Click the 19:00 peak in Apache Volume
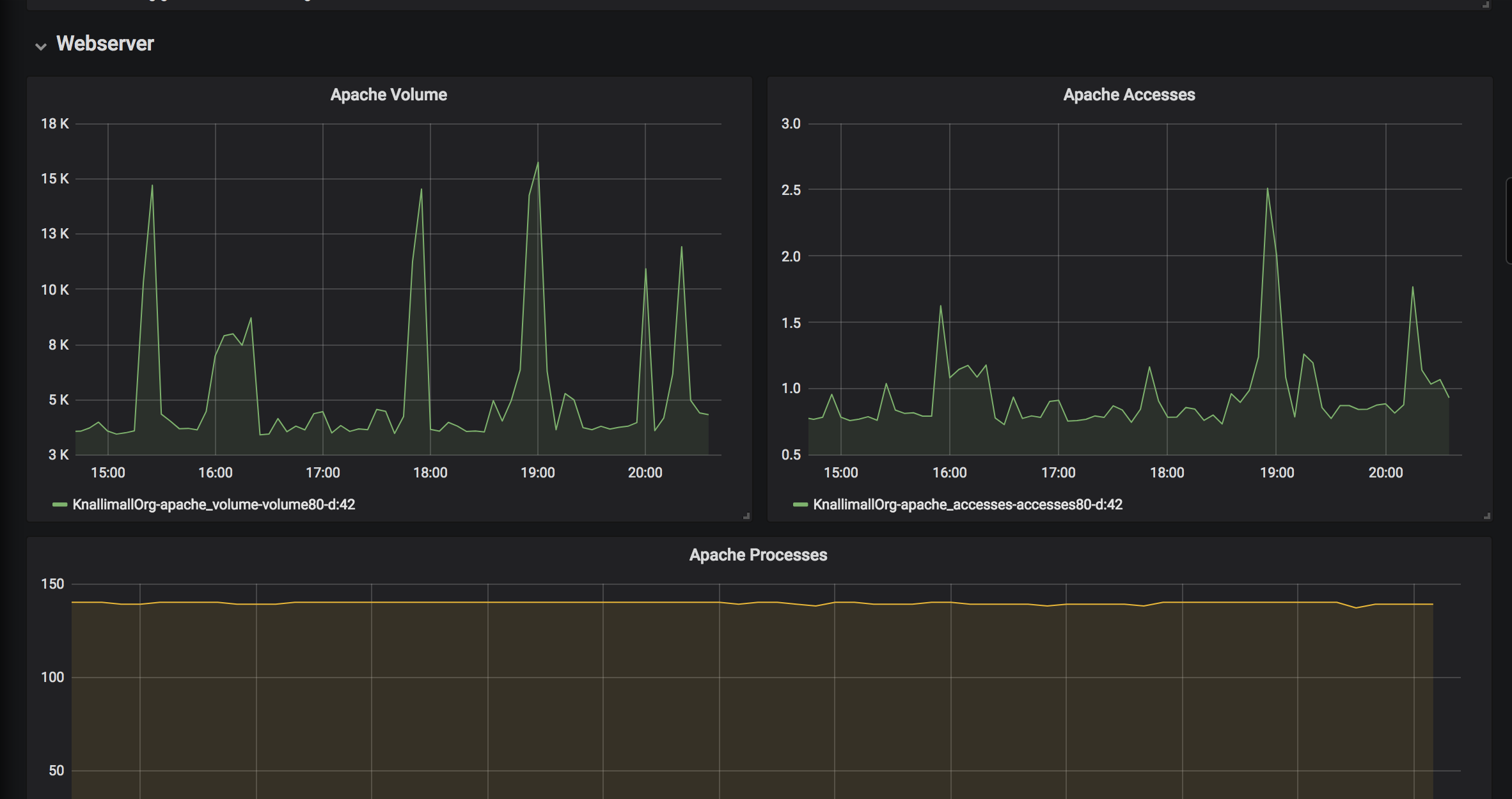Image resolution: width=1512 pixels, height=799 pixels. tap(537, 164)
